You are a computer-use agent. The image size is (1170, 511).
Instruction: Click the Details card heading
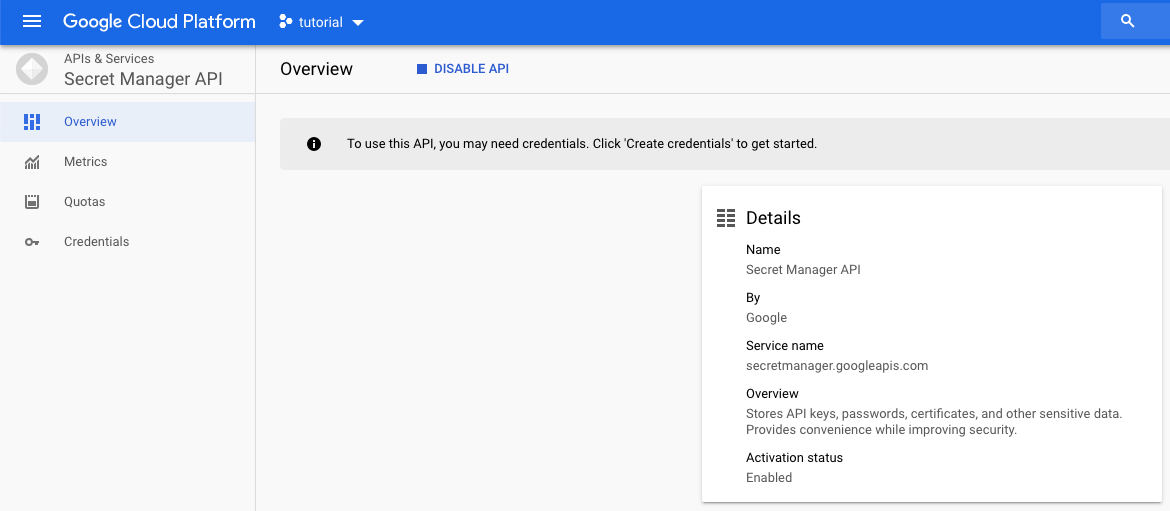[773, 218]
